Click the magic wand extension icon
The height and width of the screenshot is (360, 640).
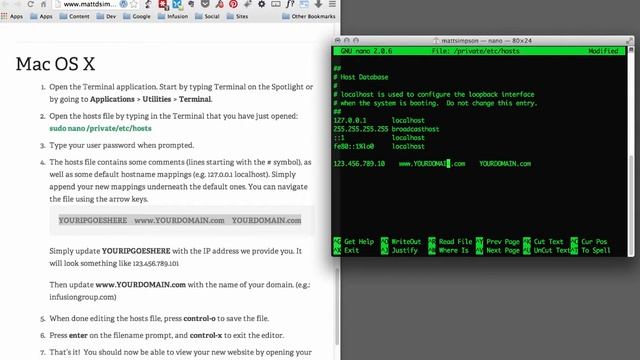pyautogui.click(x=247, y=4)
